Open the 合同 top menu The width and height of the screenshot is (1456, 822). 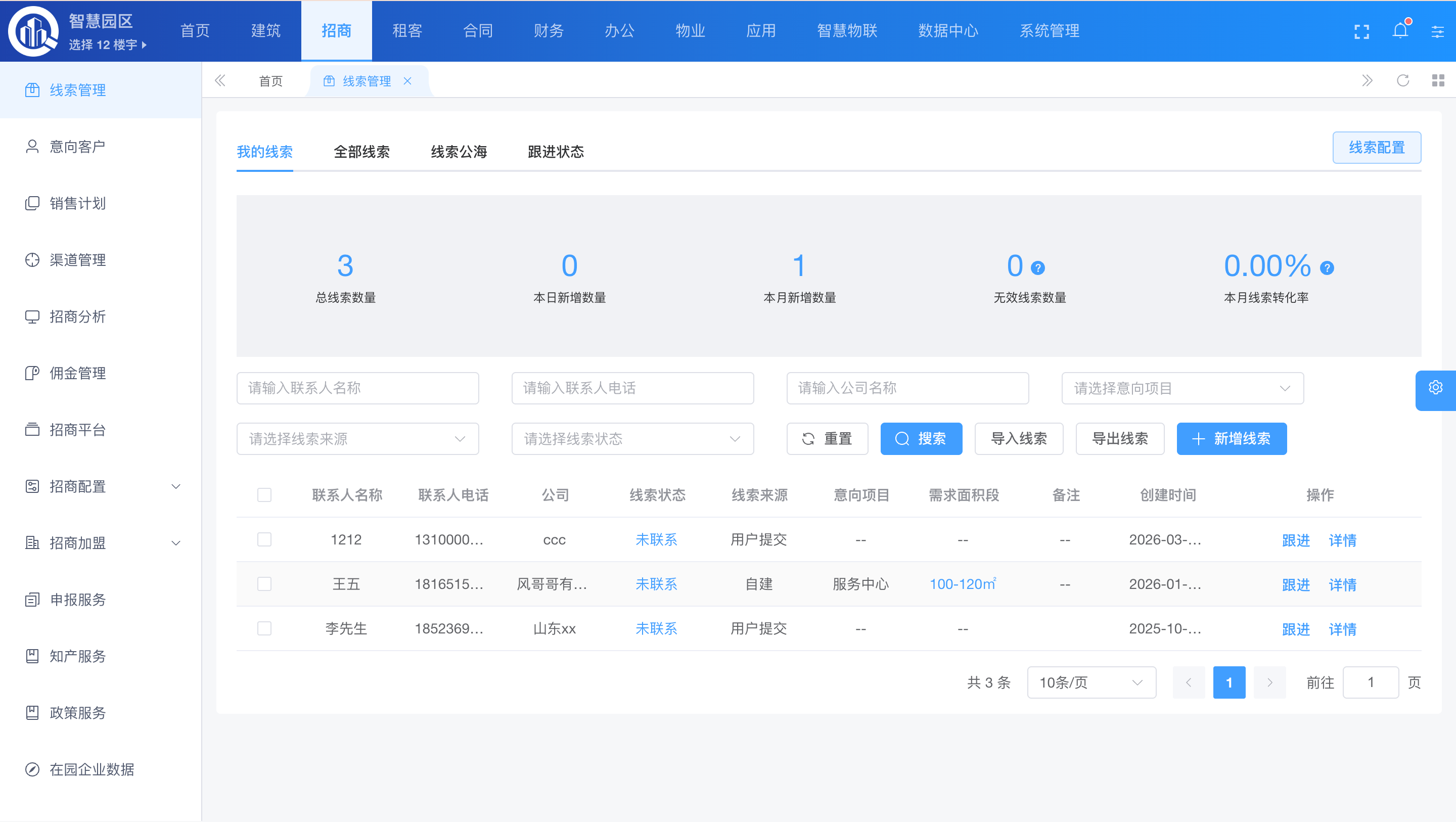(478, 31)
